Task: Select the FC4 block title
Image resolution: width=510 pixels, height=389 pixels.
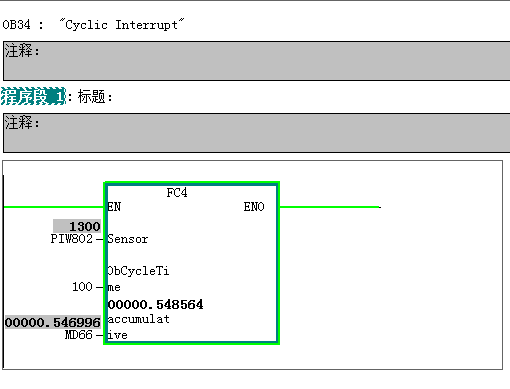Action: (x=177, y=192)
